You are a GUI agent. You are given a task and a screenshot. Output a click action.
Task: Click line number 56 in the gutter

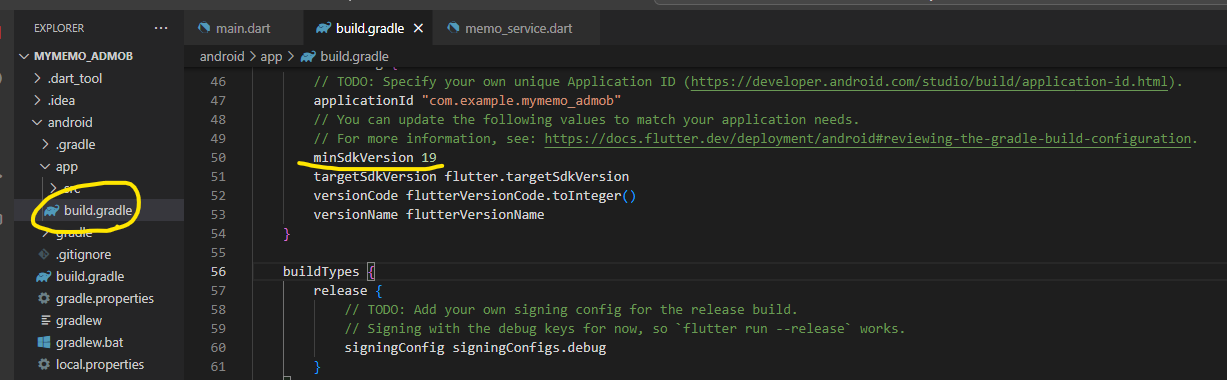tap(219, 271)
